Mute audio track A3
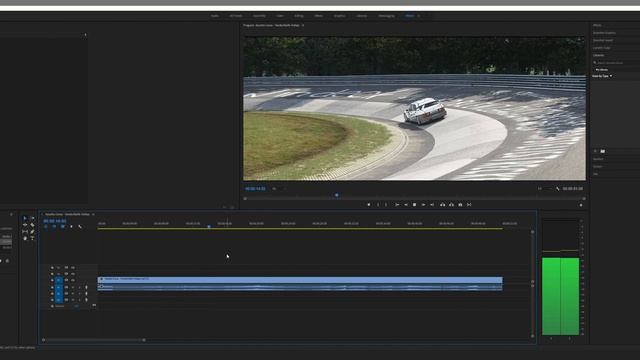 click(73, 300)
